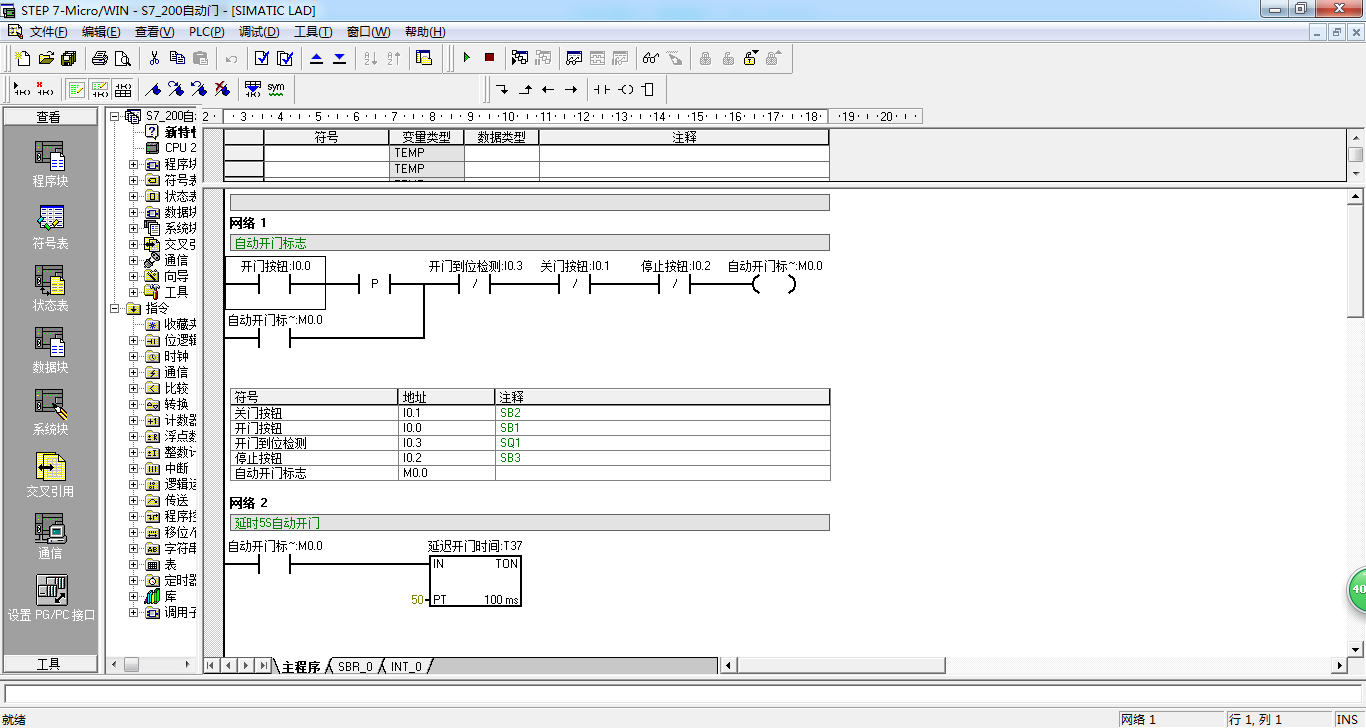This screenshot has width=1366, height=728.
Task: Download program to PLC (down arrow)
Action: point(340,58)
